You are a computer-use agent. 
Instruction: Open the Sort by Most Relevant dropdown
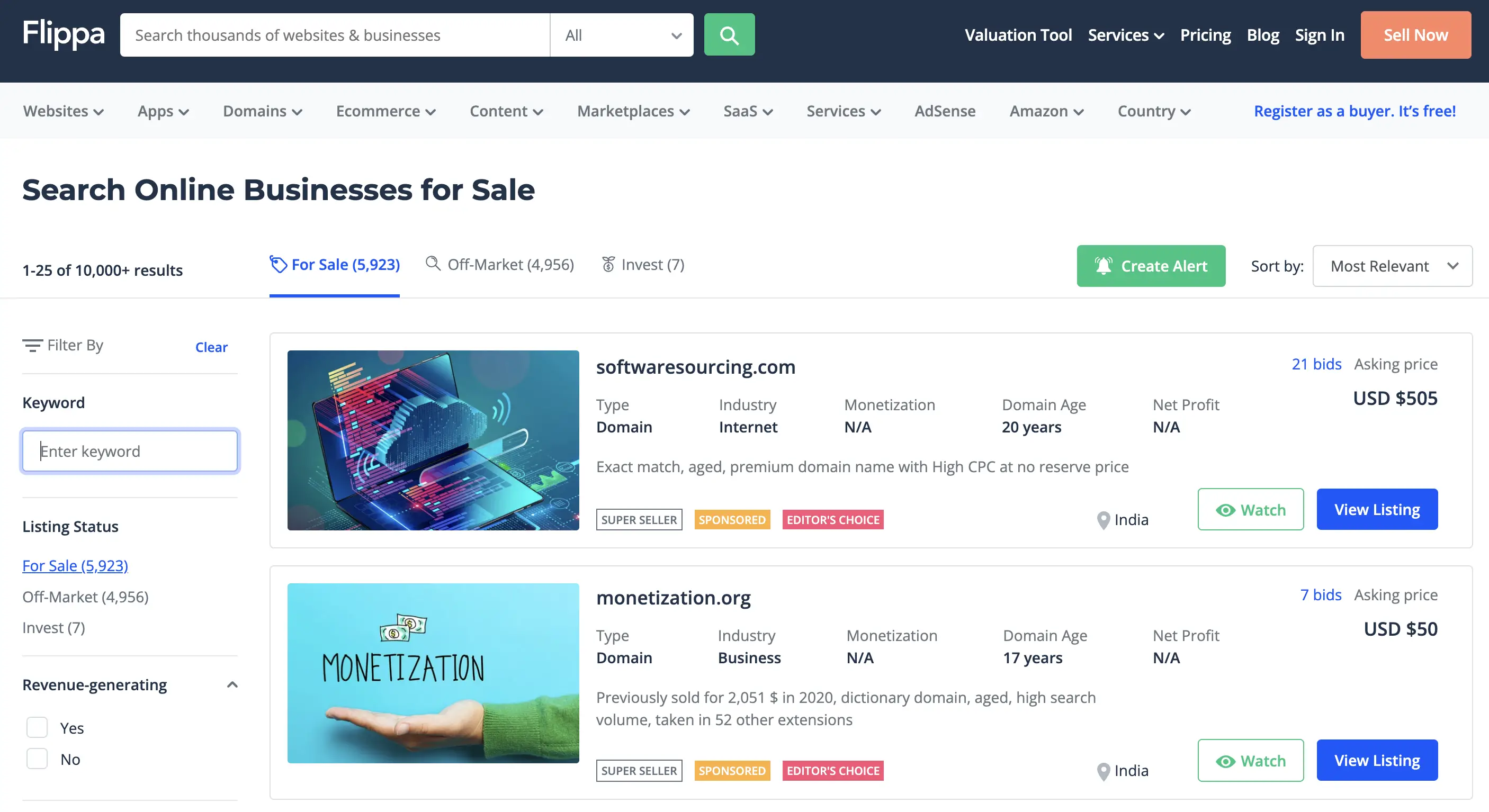[x=1392, y=266]
